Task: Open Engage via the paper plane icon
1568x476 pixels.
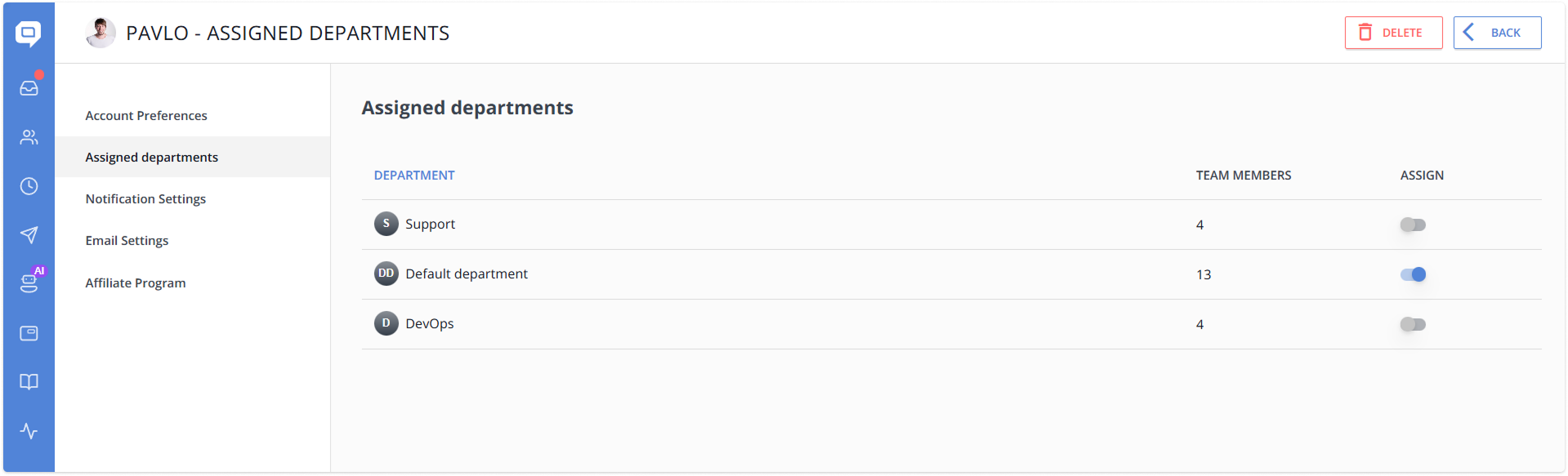Action: coord(29,235)
